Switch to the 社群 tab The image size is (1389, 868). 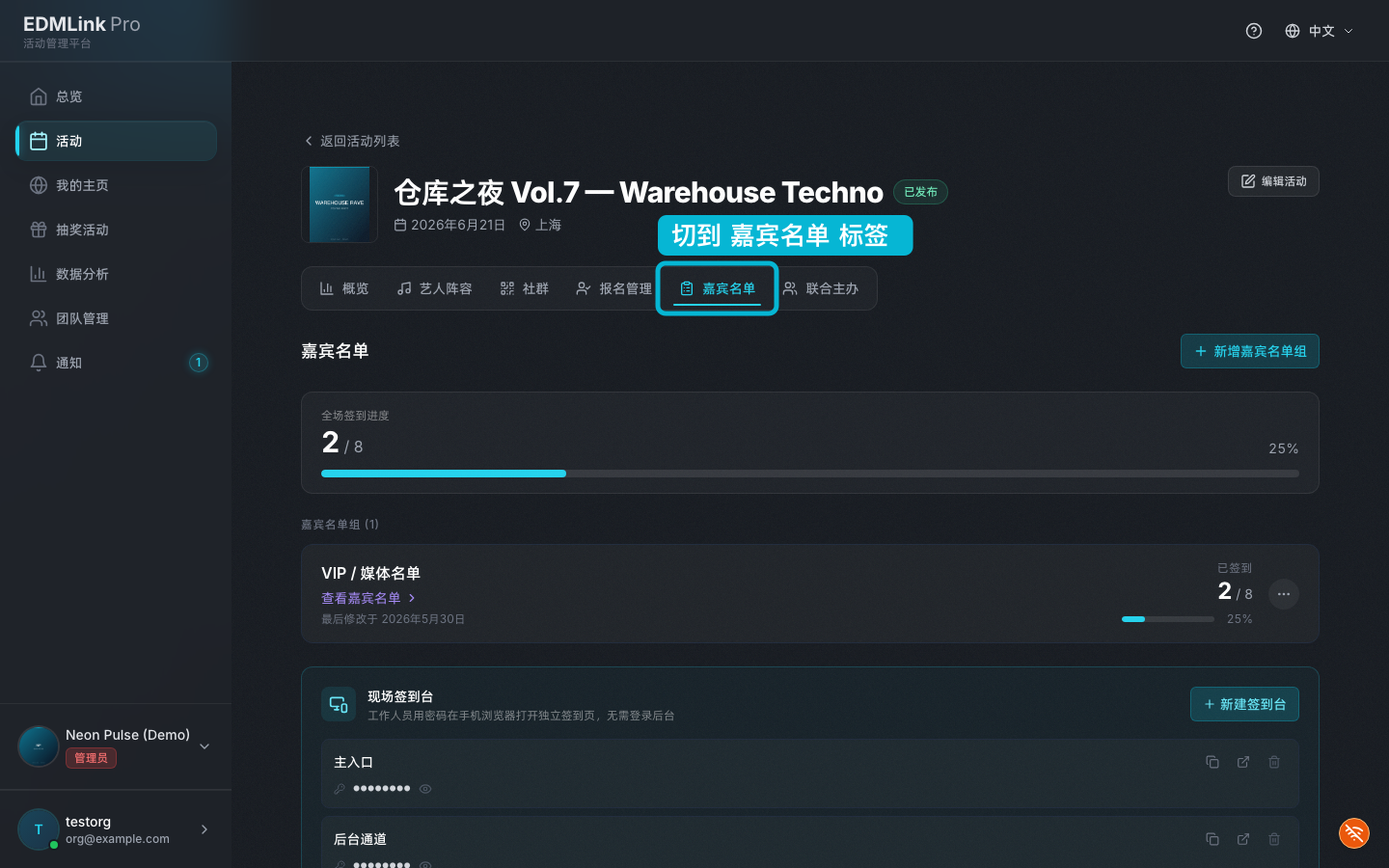tap(525, 288)
